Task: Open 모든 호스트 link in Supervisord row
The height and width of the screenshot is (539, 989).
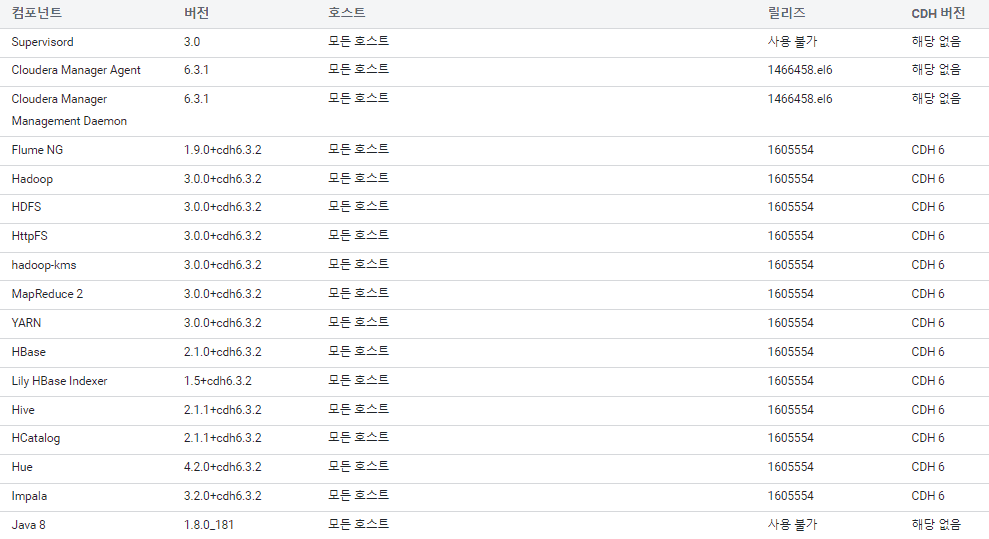Action: 358,41
